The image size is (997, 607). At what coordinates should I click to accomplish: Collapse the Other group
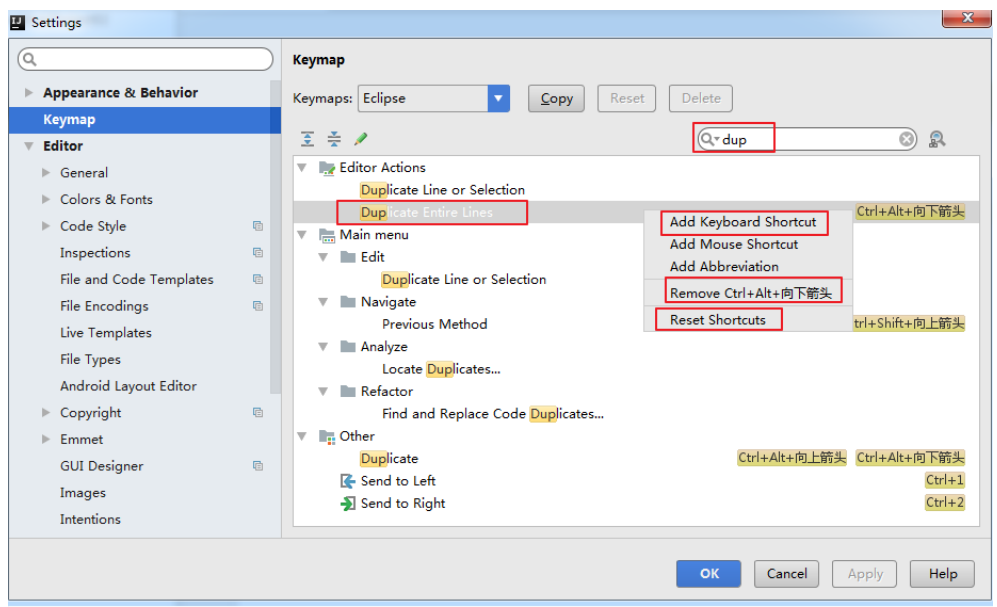click(x=303, y=437)
